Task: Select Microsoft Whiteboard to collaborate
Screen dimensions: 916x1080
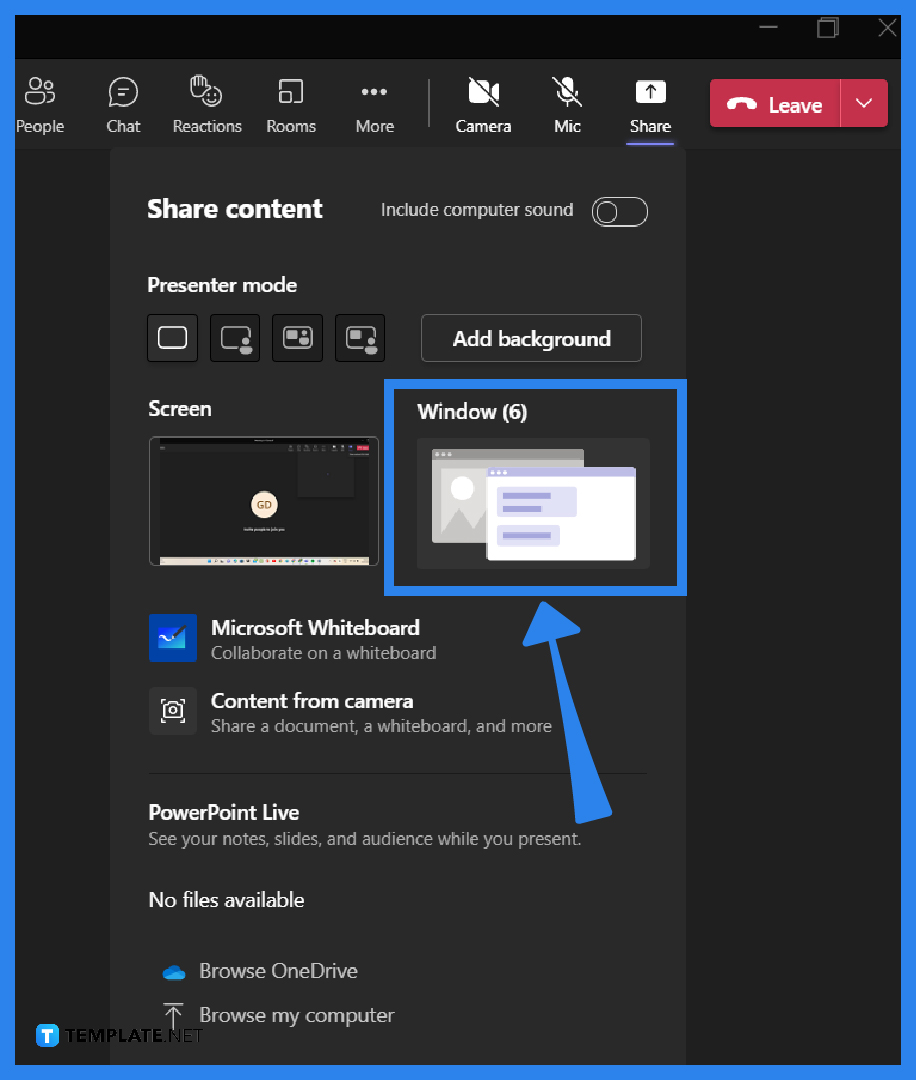Action: (x=315, y=638)
